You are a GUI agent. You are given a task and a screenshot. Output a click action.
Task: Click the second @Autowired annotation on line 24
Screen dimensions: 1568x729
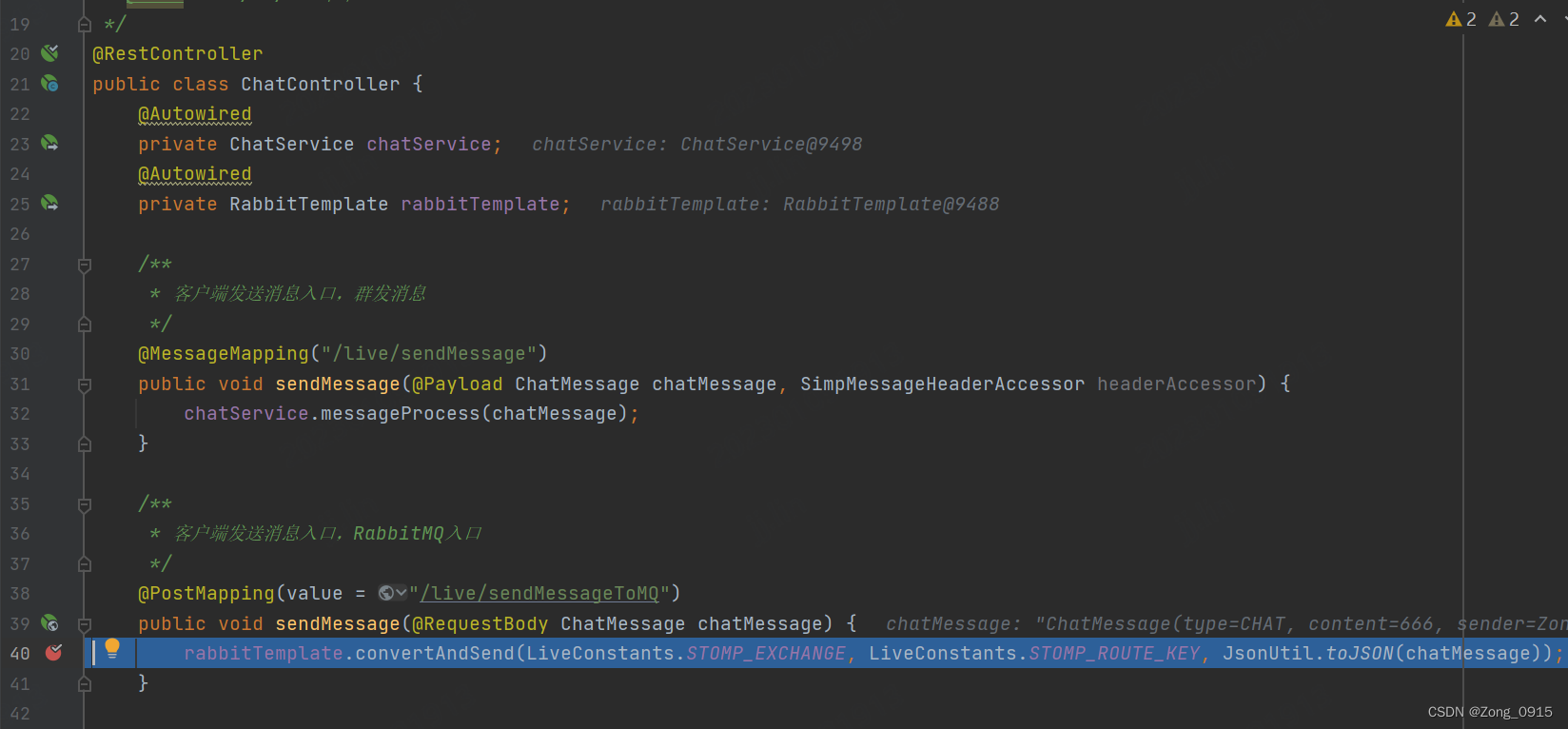[195, 174]
